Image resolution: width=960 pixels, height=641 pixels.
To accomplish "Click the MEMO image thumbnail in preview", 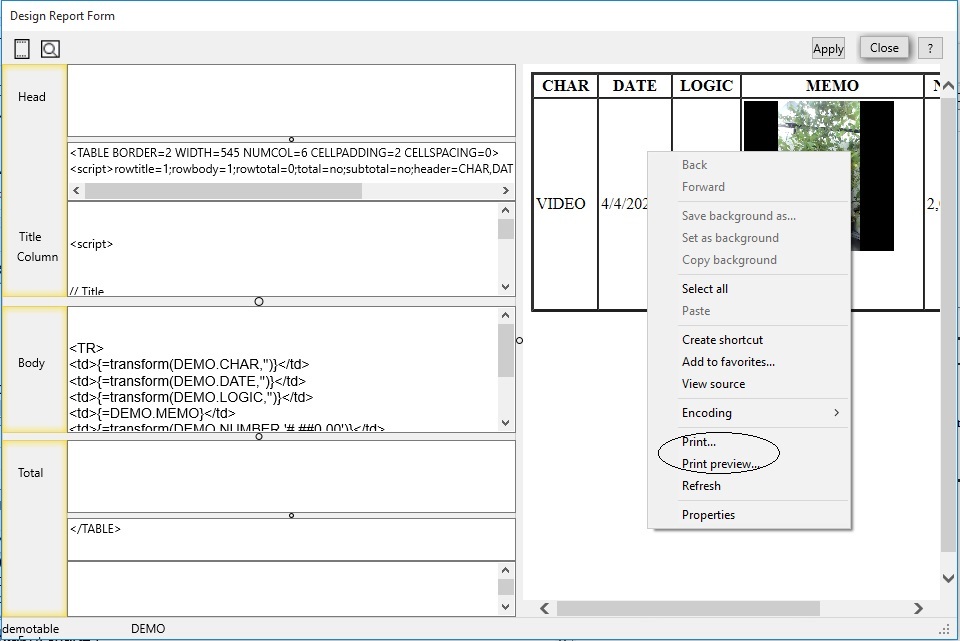I will [x=819, y=175].
